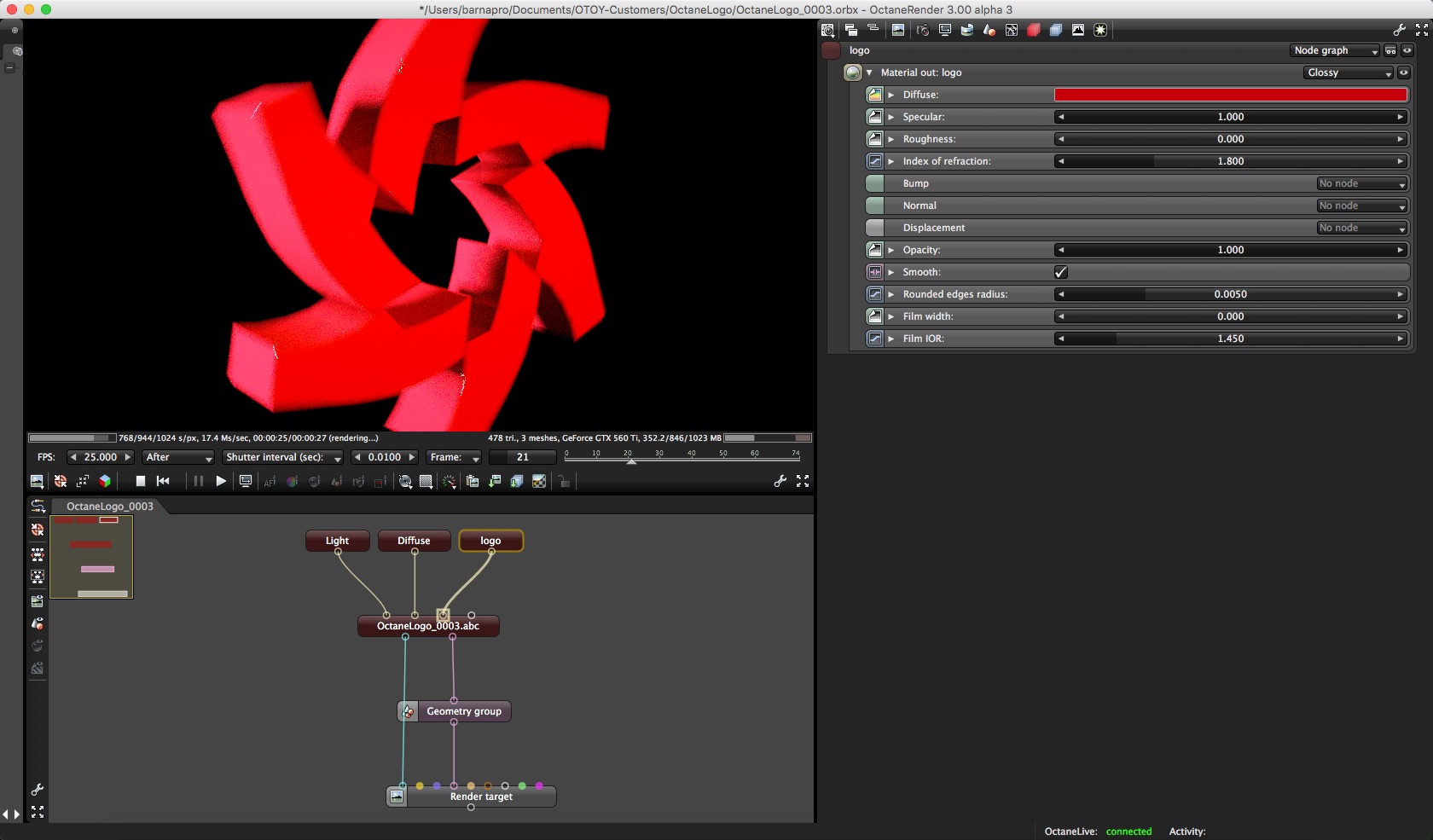1433x840 pixels.
Task: Click the RGB cube icon in render toolbar
Action: point(105,481)
